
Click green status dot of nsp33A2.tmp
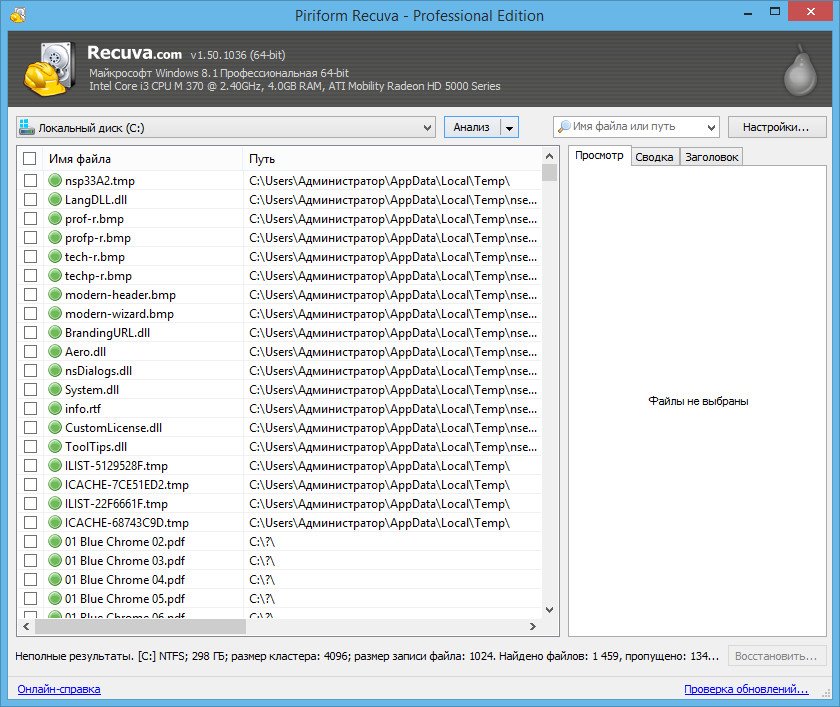click(55, 180)
